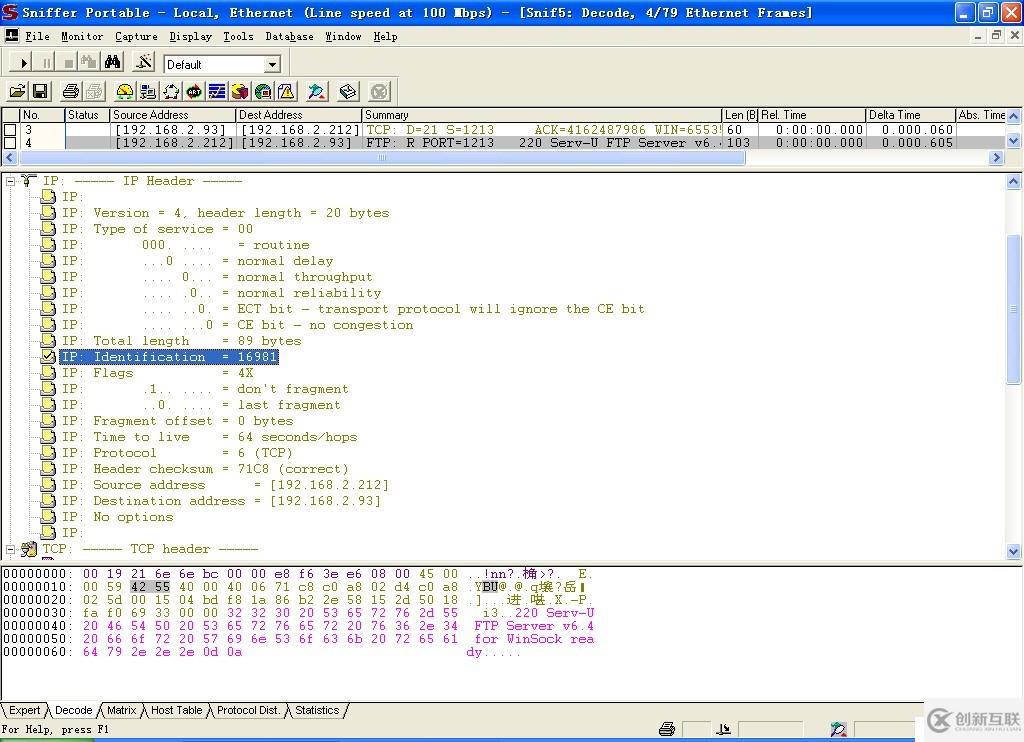
Task: Tick the checkbox for frame 3
Action: [x=10, y=129]
